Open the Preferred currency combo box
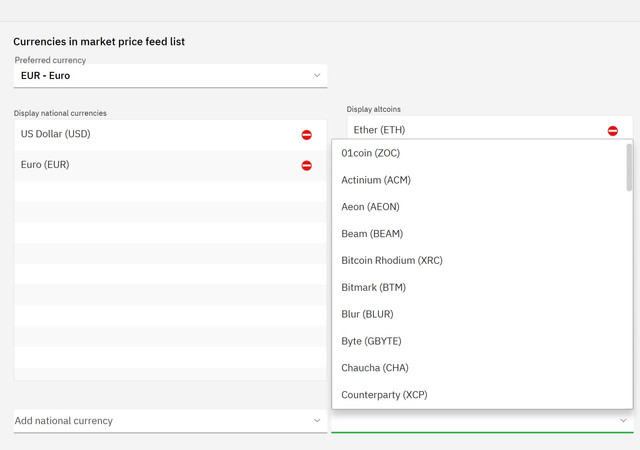640x450 pixels. [170, 76]
